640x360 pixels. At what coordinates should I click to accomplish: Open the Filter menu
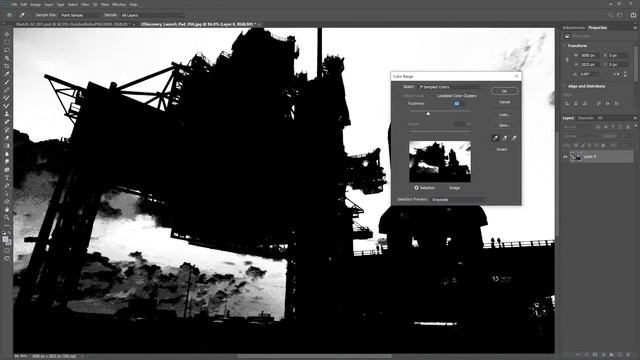[85, 4]
